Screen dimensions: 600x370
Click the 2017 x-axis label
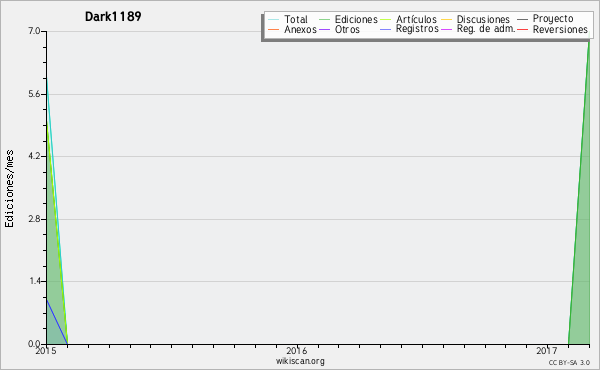(547, 351)
